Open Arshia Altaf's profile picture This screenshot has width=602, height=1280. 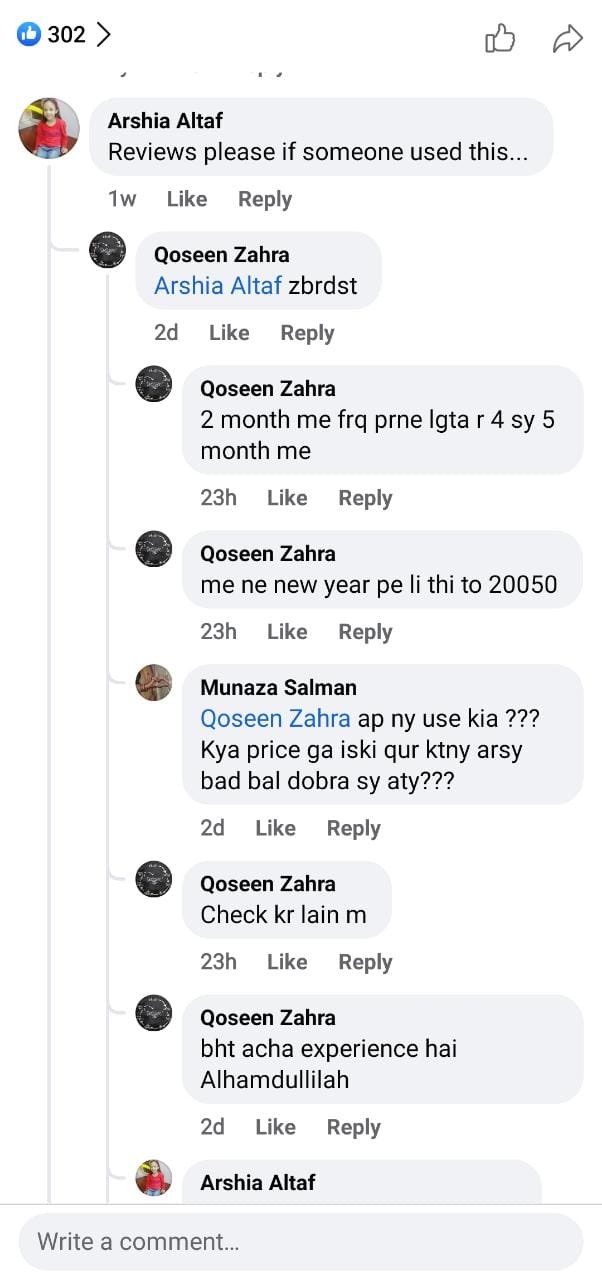[x=48, y=128]
